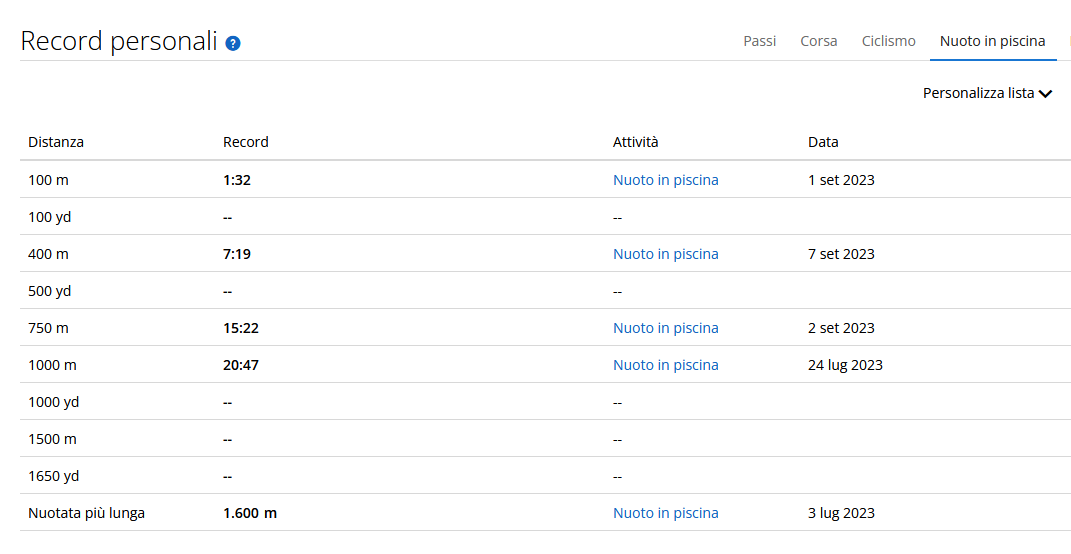This screenshot has width=1071, height=554.
Task: Click the 1:32 record time value
Action: coord(237,180)
